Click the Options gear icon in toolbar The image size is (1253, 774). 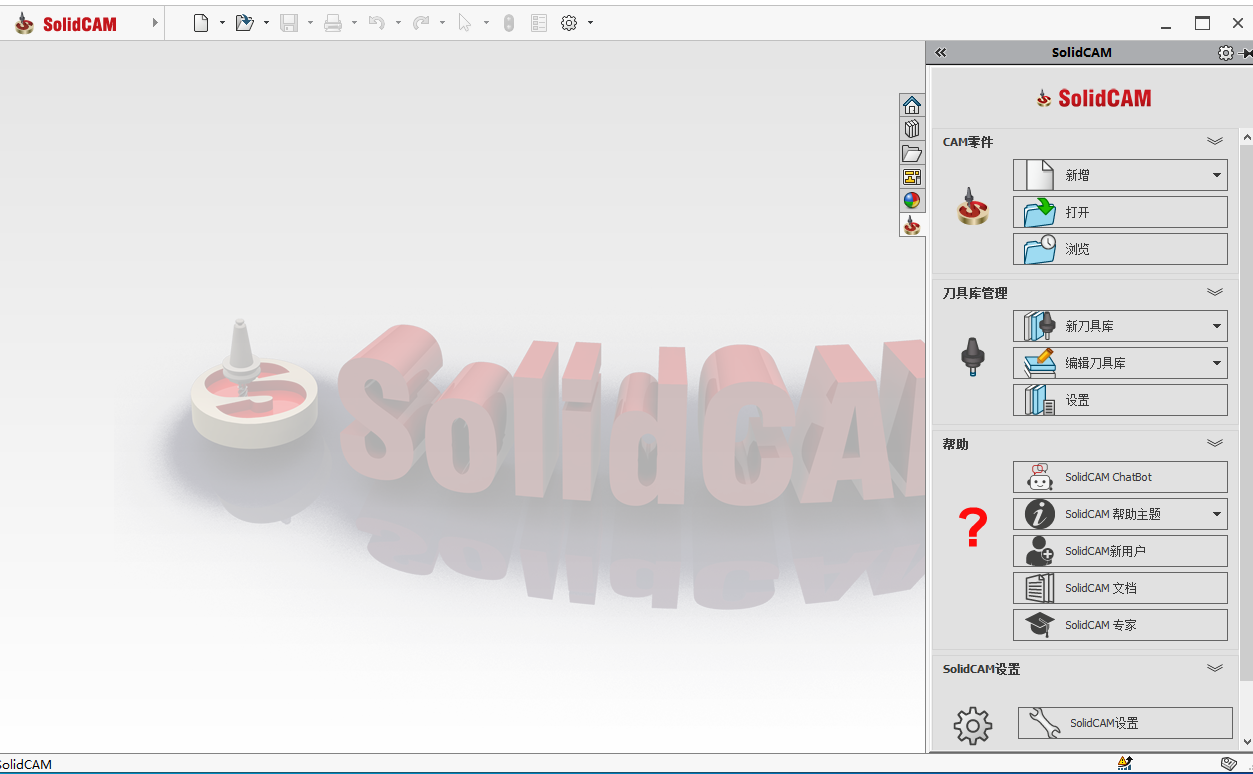coord(569,23)
